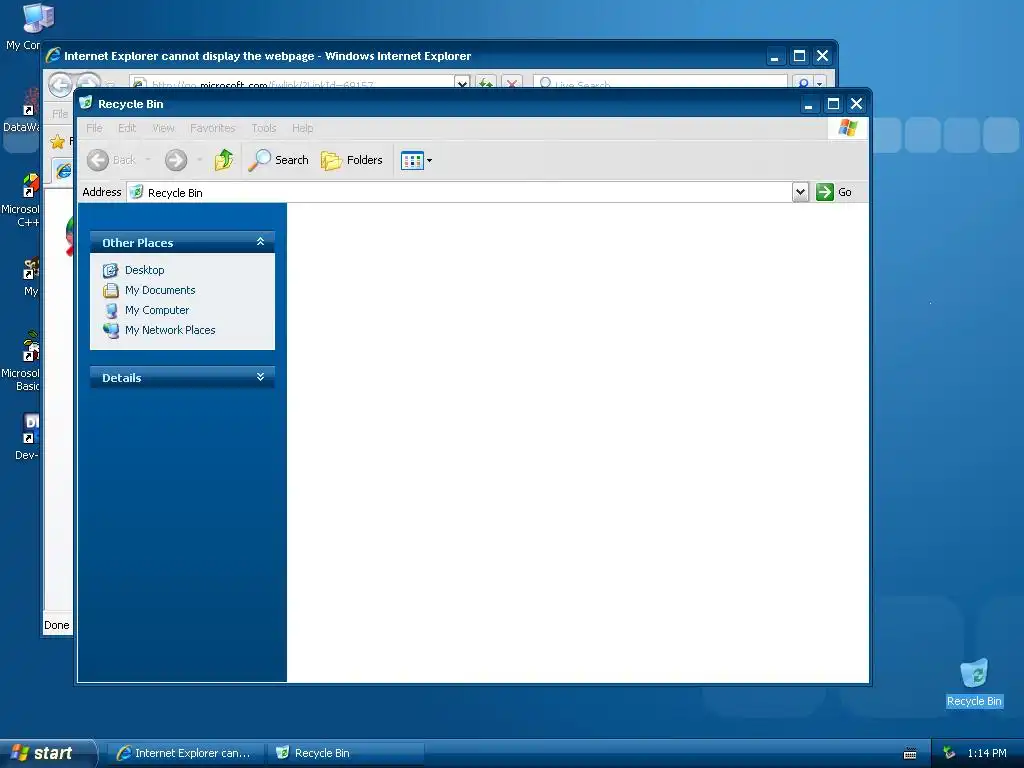Select the Recycle Bin desktop icon

point(974,682)
